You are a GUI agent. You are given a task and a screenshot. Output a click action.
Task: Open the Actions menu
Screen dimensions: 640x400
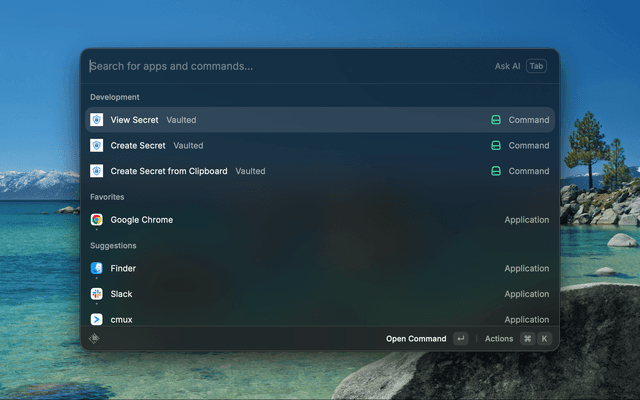[x=499, y=338]
